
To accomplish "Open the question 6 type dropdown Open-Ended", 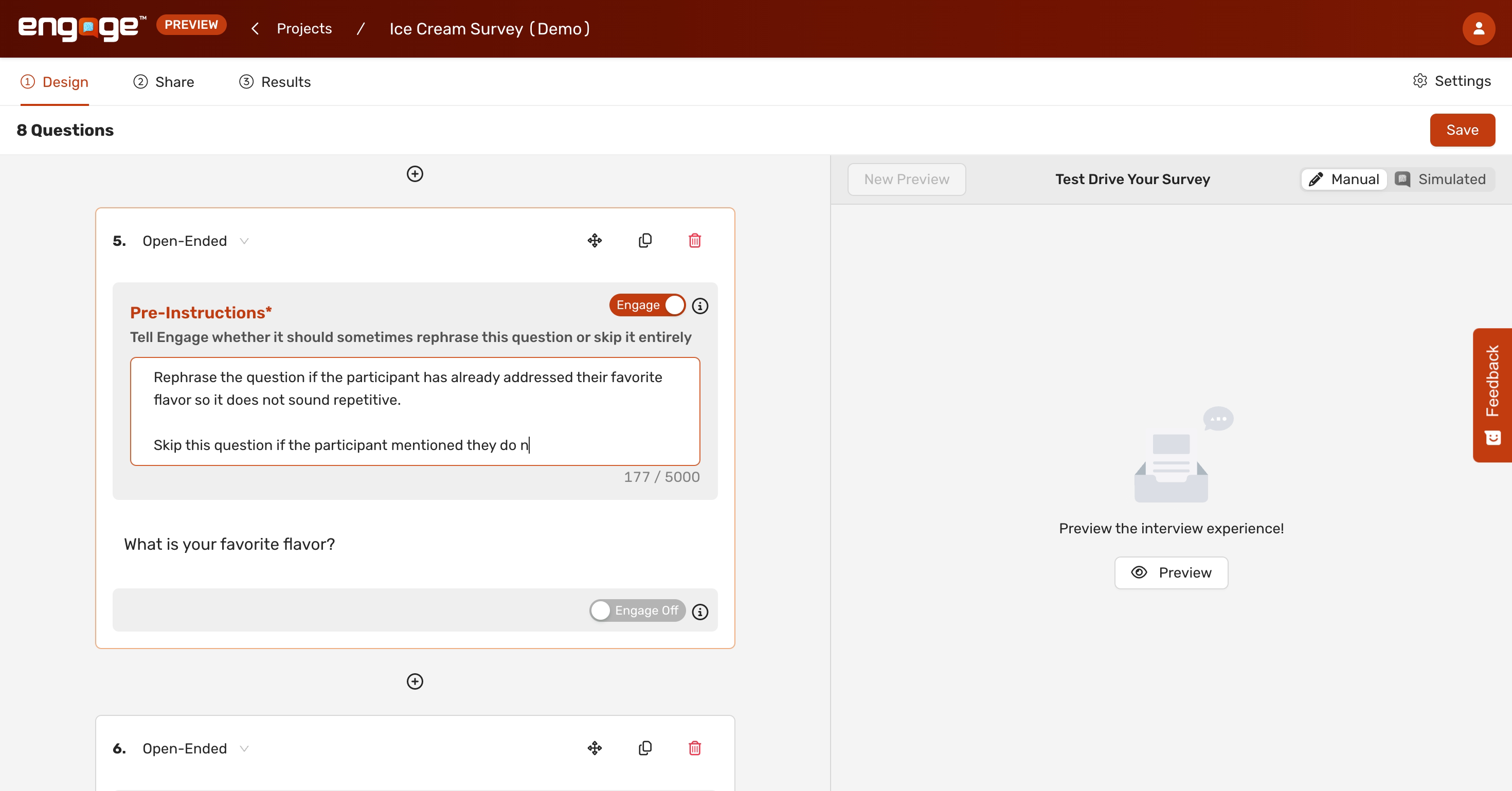I will coord(195,748).
